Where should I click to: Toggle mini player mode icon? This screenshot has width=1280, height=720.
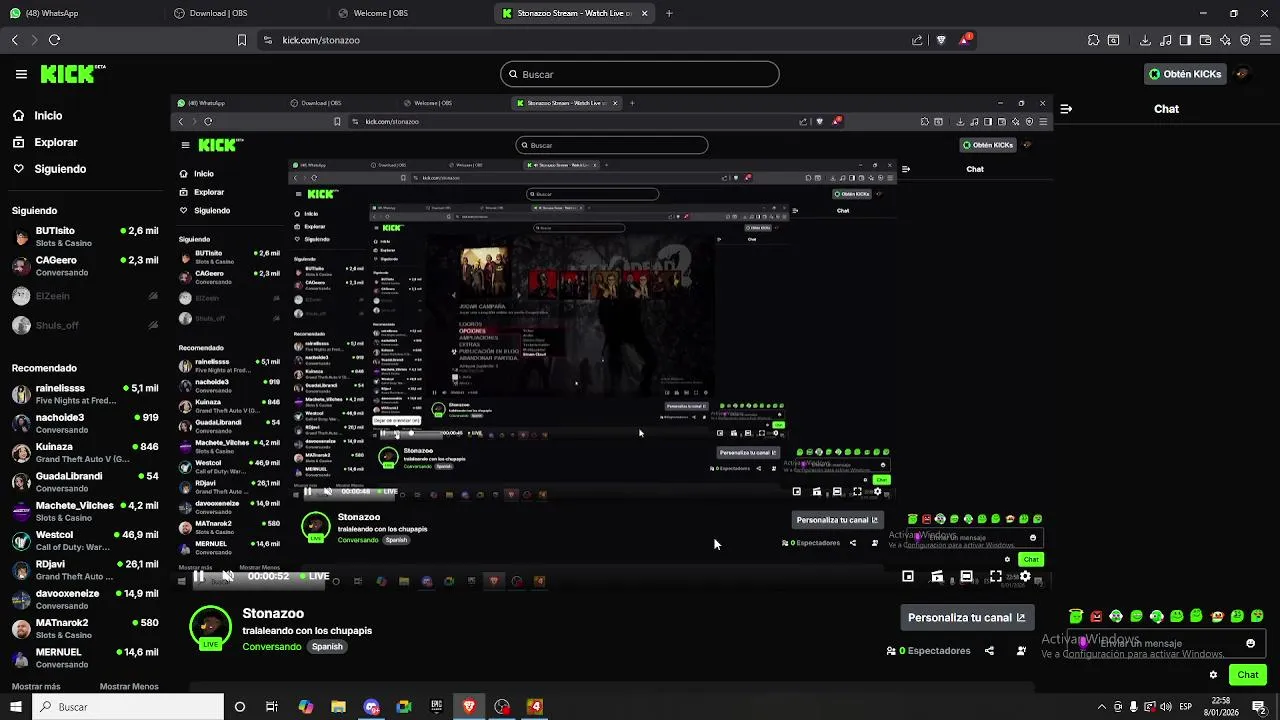[x=908, y=576]
